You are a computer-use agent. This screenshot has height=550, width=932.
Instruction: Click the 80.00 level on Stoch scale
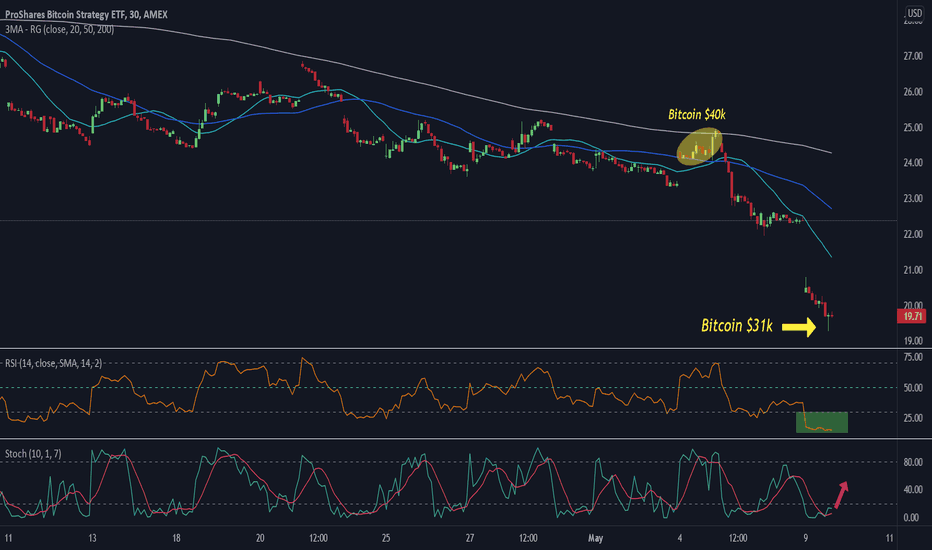912,462
